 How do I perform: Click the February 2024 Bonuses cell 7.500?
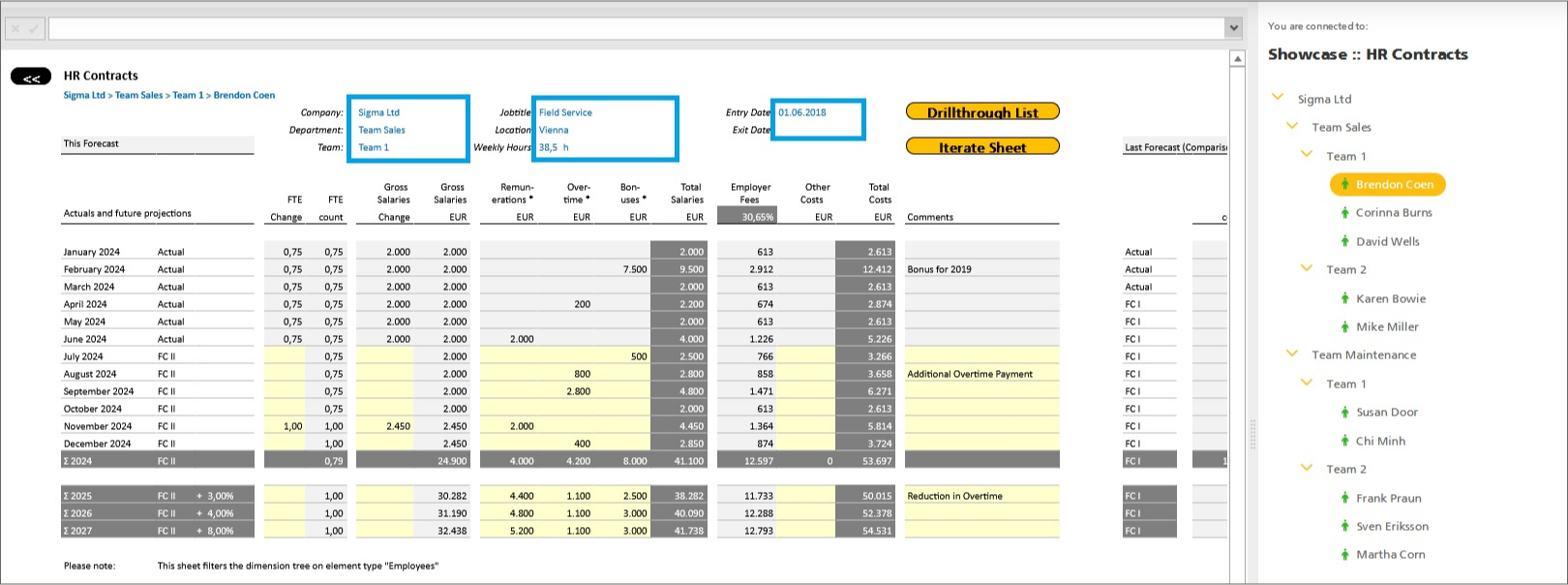coord(622,269)
